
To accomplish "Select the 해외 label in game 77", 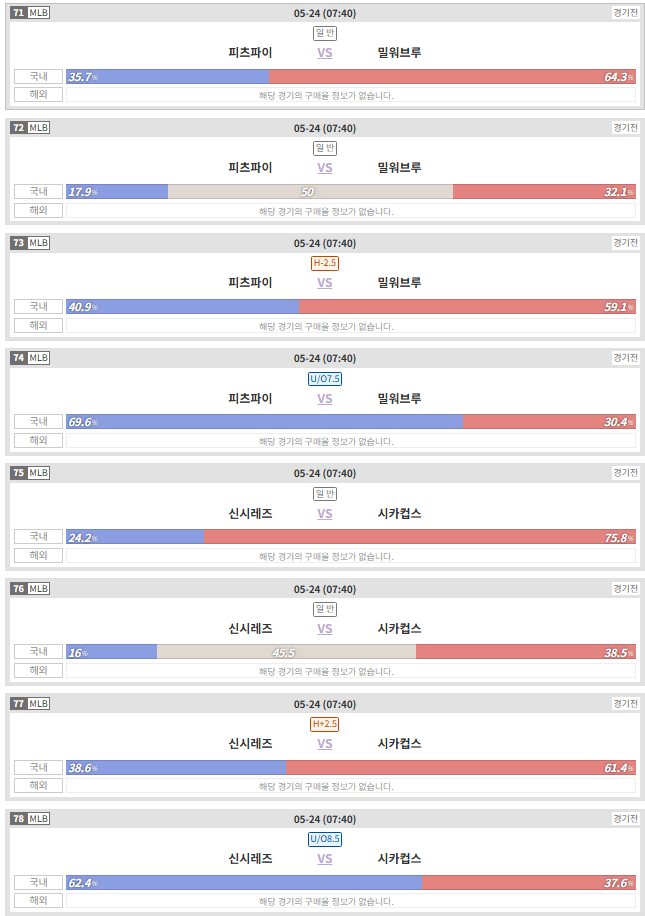I will pos(39,786).
